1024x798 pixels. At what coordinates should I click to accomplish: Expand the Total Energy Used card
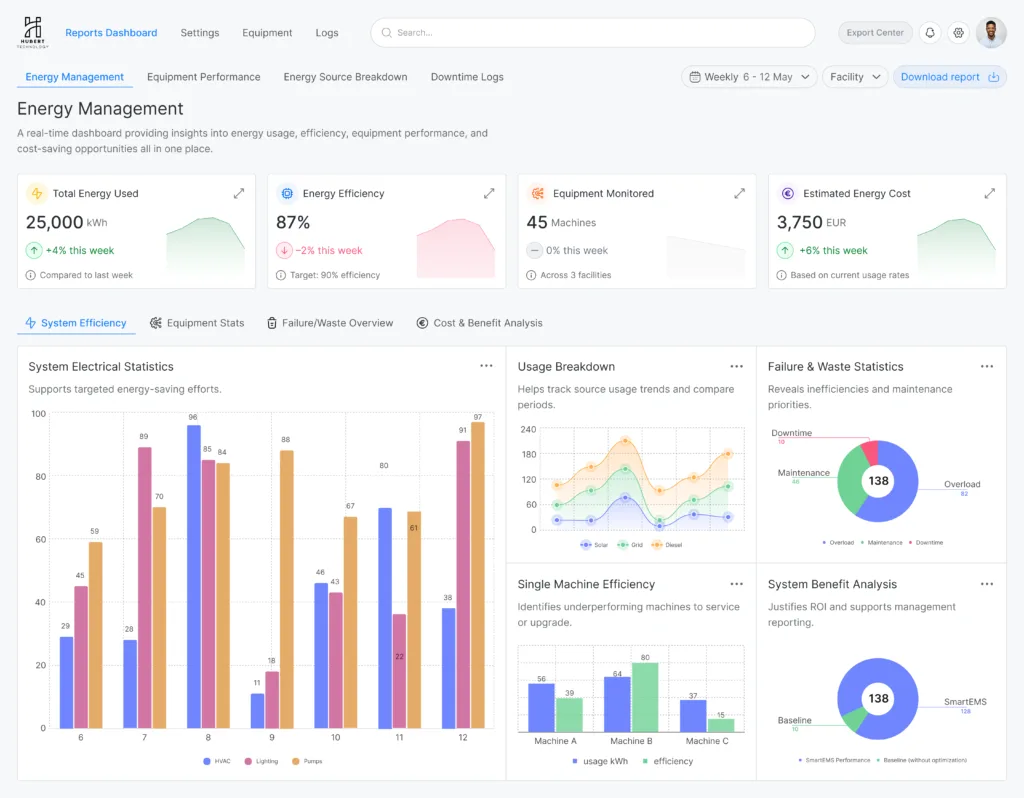239,193
